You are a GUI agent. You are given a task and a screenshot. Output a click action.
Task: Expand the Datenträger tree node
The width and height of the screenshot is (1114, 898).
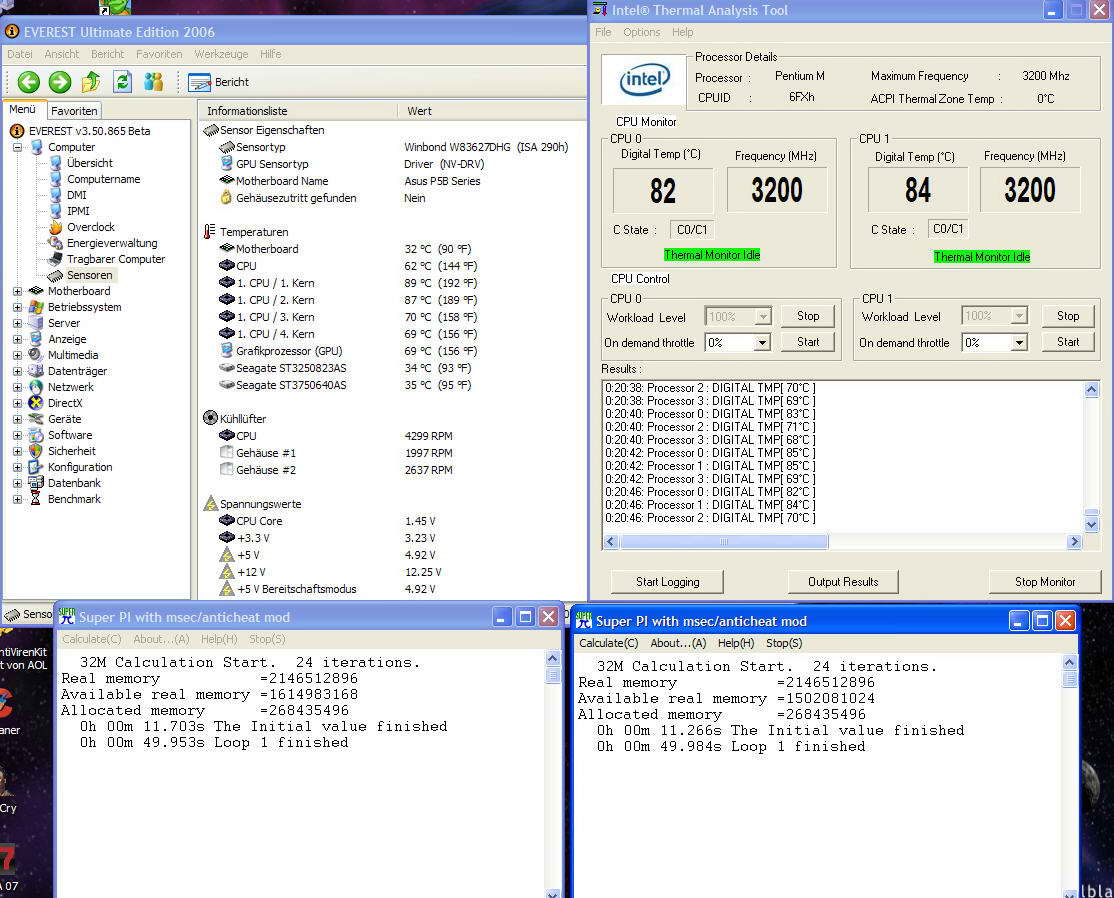(17, 371)
